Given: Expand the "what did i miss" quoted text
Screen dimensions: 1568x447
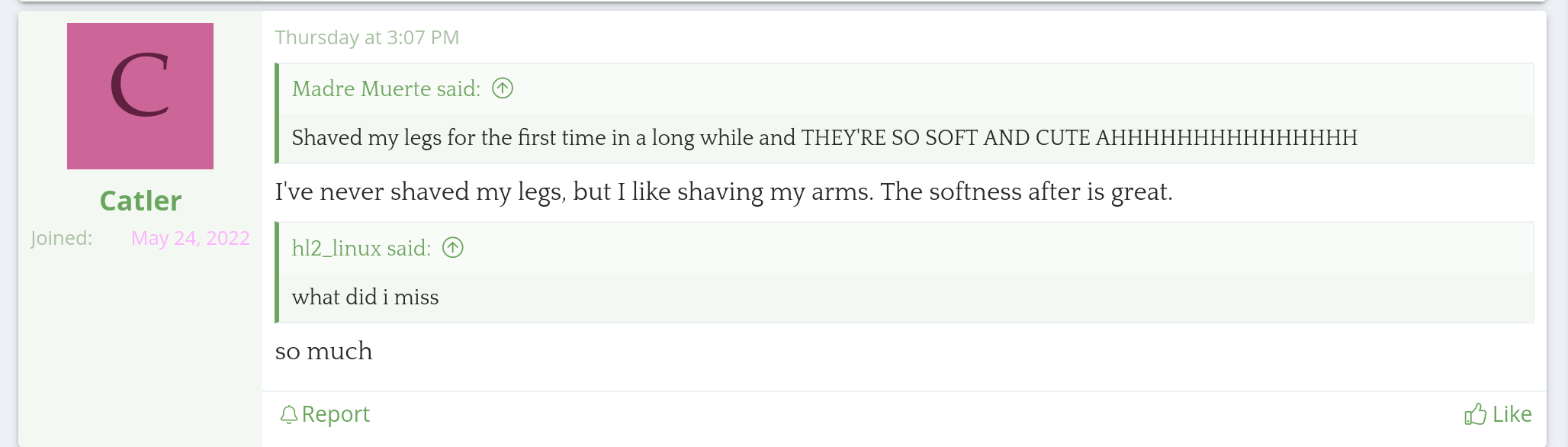Looking at the screenshot, I should click(365, 297).
